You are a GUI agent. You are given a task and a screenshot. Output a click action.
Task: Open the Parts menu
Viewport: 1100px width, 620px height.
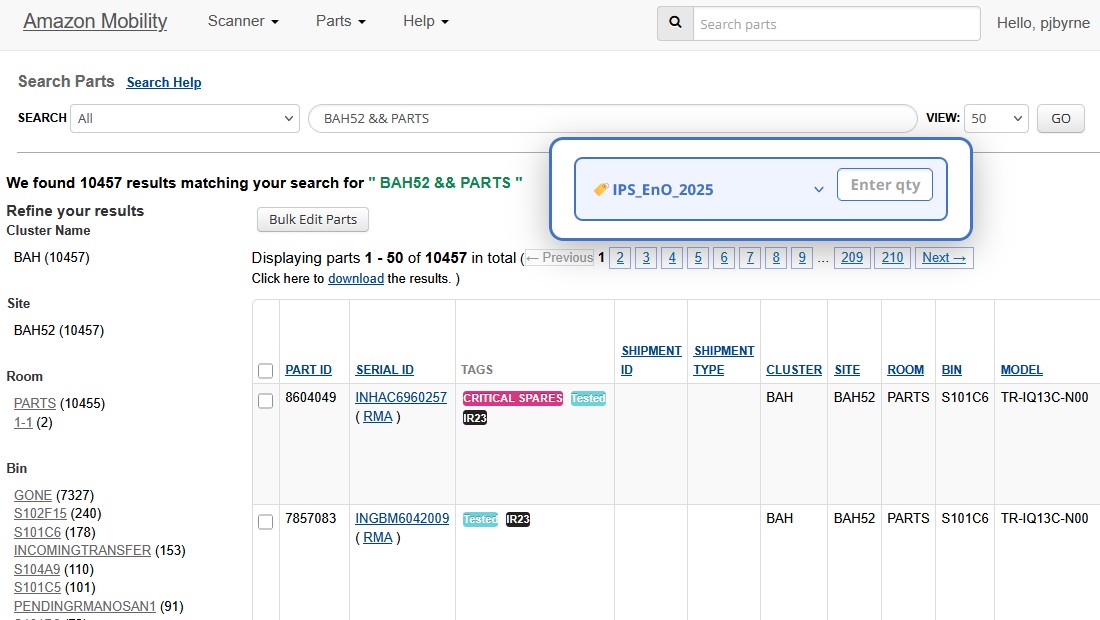click(340, 20)
